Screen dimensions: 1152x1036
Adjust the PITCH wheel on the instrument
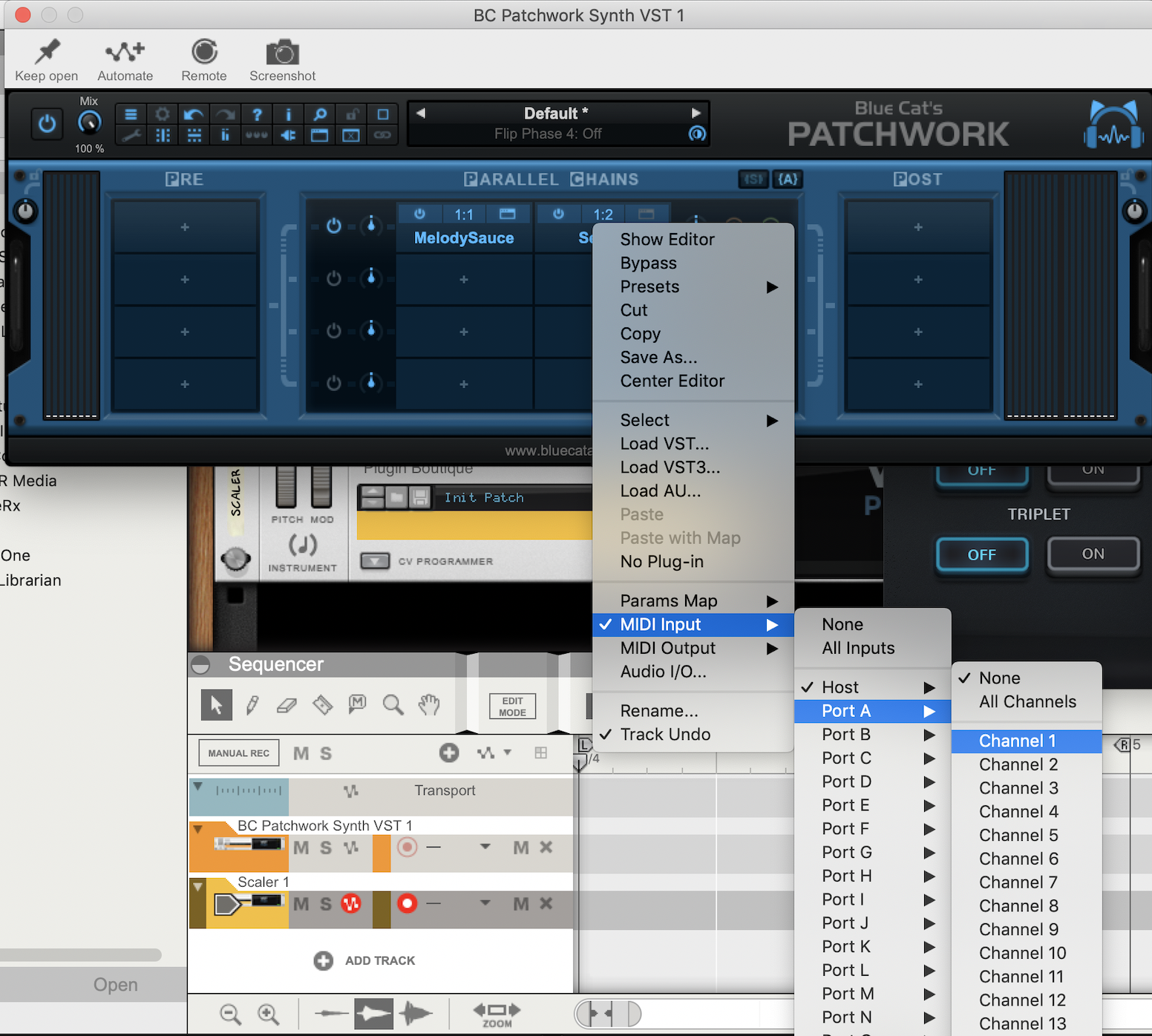(x=286, y=488)
